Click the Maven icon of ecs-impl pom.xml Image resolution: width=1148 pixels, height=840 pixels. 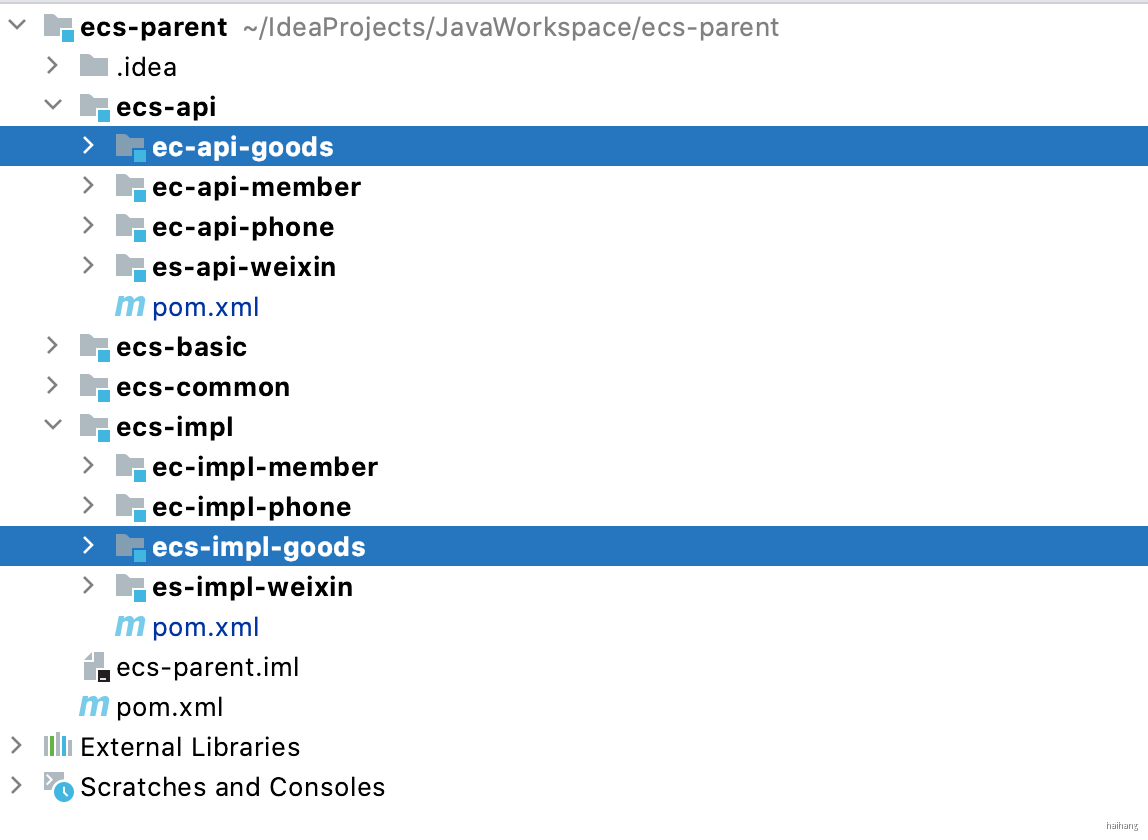(x=130, y=627)
